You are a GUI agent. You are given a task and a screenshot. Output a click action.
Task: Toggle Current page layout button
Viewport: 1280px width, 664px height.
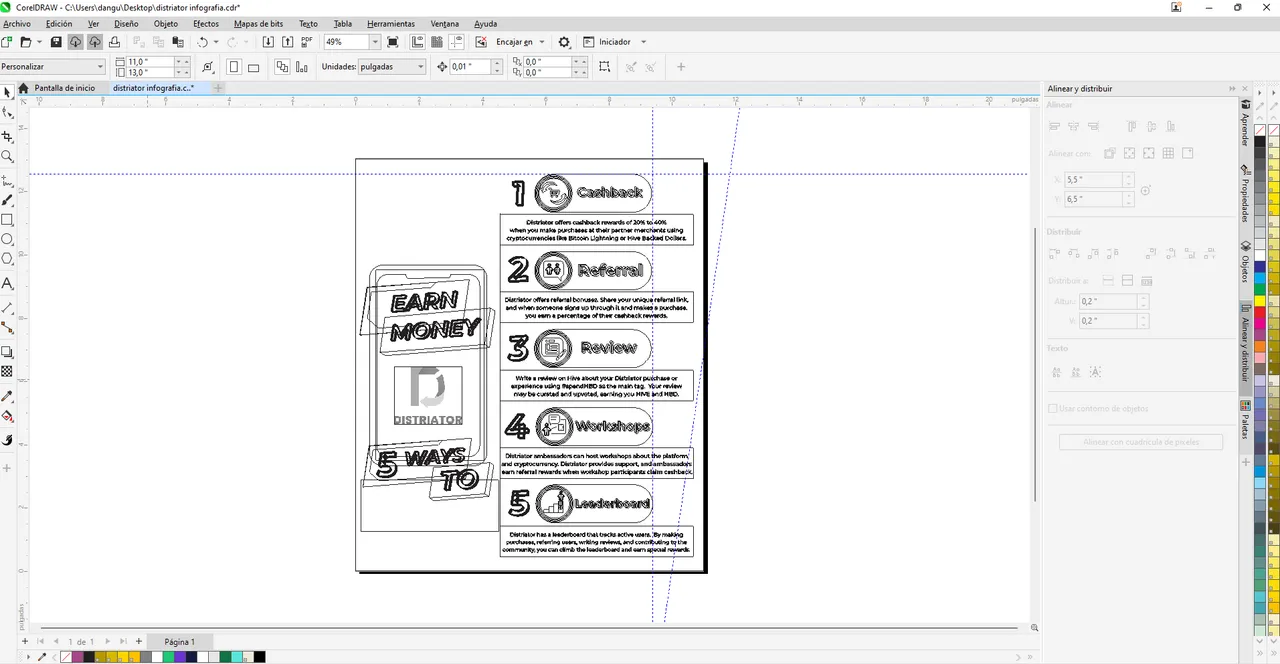[x=302, y=67]
